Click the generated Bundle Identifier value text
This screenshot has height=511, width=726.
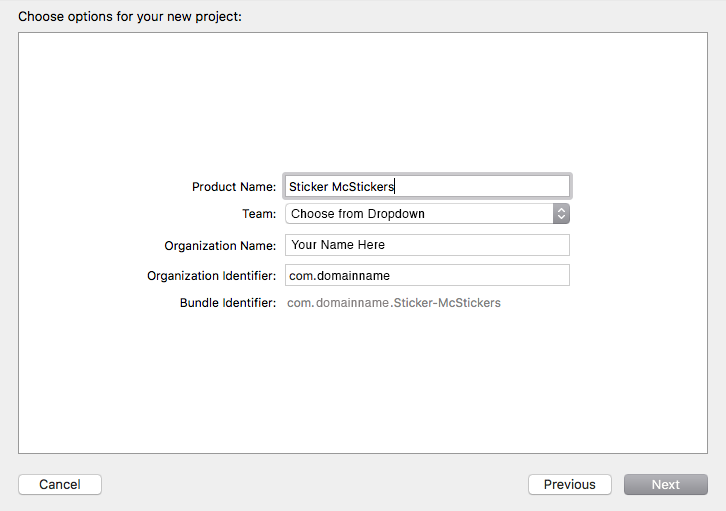pos(394,303)
